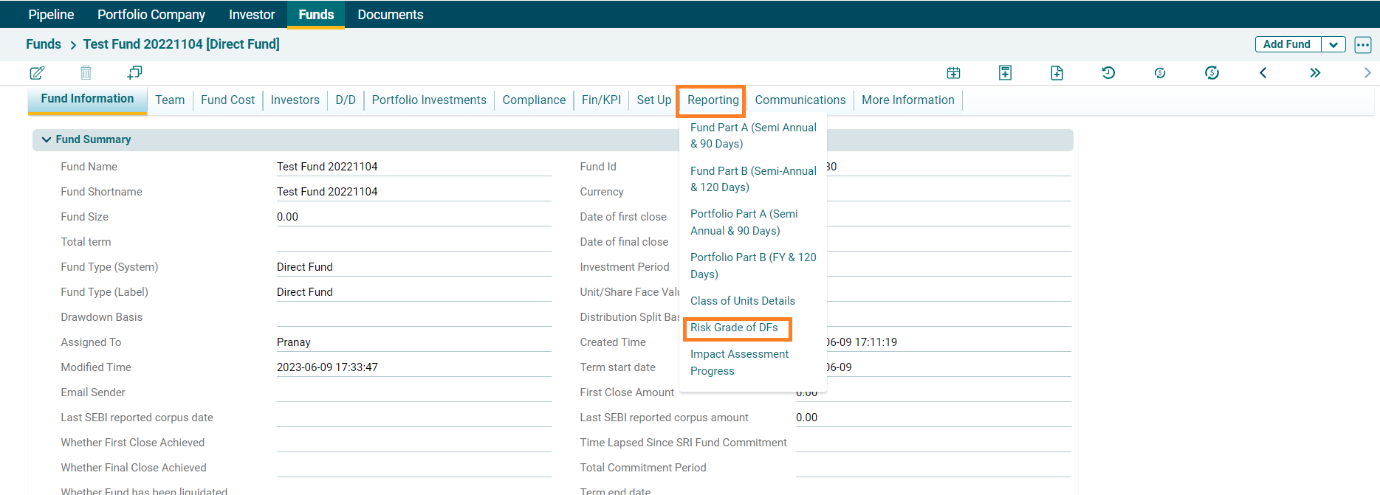This screenshot has width=1380, height=495.
Task: Click the calendar add event icon
Action: [x=954, y=73]
